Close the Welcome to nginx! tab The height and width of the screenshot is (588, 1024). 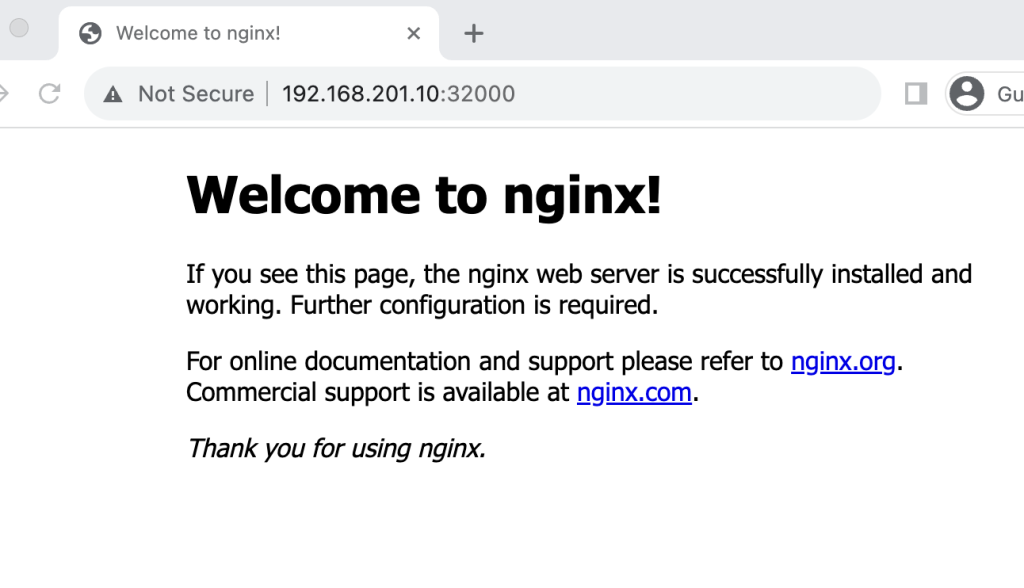coord(413,33)
